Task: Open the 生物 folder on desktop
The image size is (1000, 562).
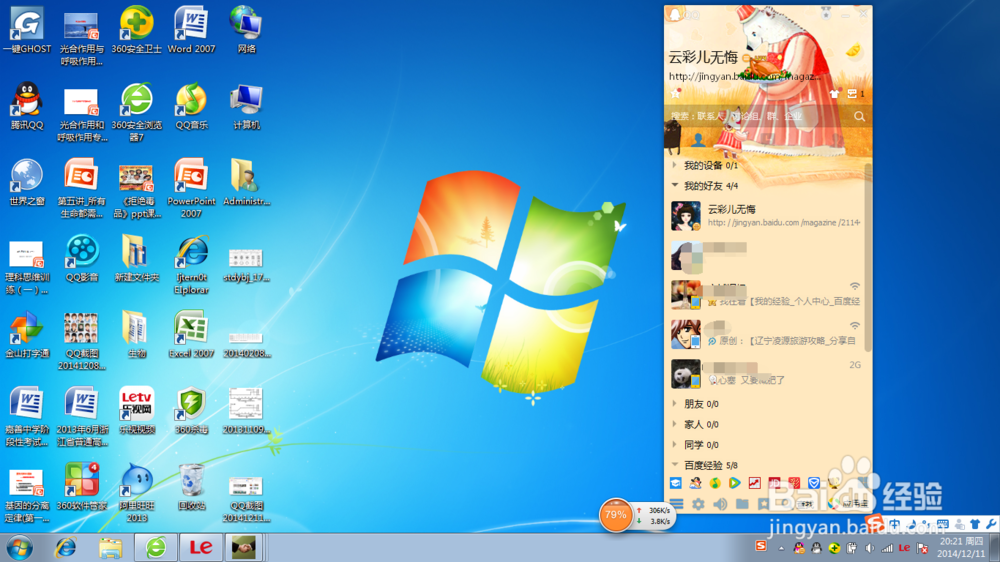Action: (136, 334)
